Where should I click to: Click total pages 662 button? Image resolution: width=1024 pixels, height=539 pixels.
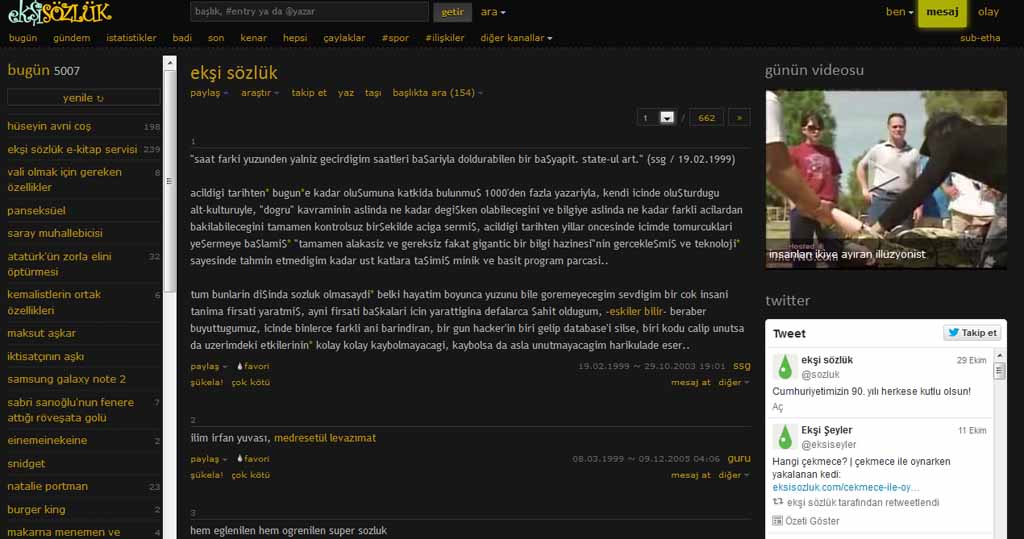706,118
